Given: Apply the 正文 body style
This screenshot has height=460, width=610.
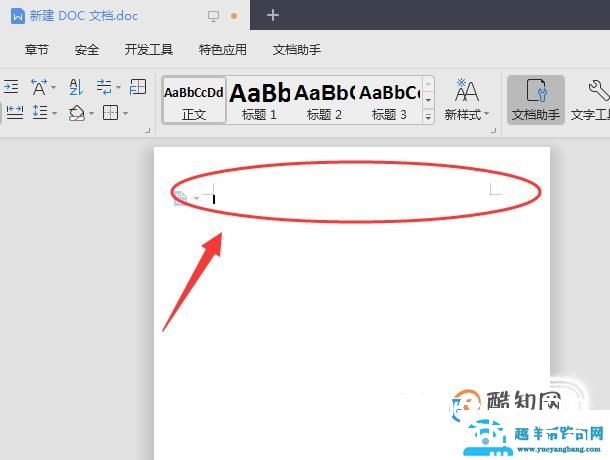Looking at the screenshot, I should (194, 99).
